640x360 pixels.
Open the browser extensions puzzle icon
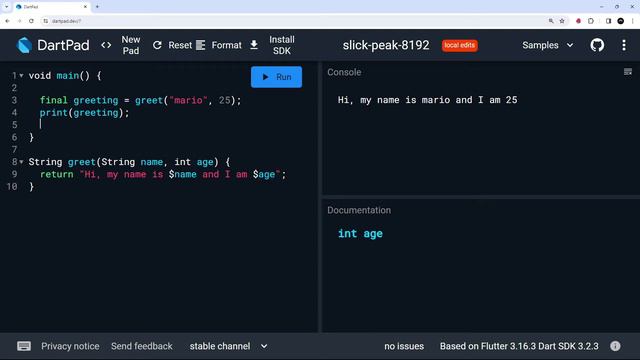[591, 21]
